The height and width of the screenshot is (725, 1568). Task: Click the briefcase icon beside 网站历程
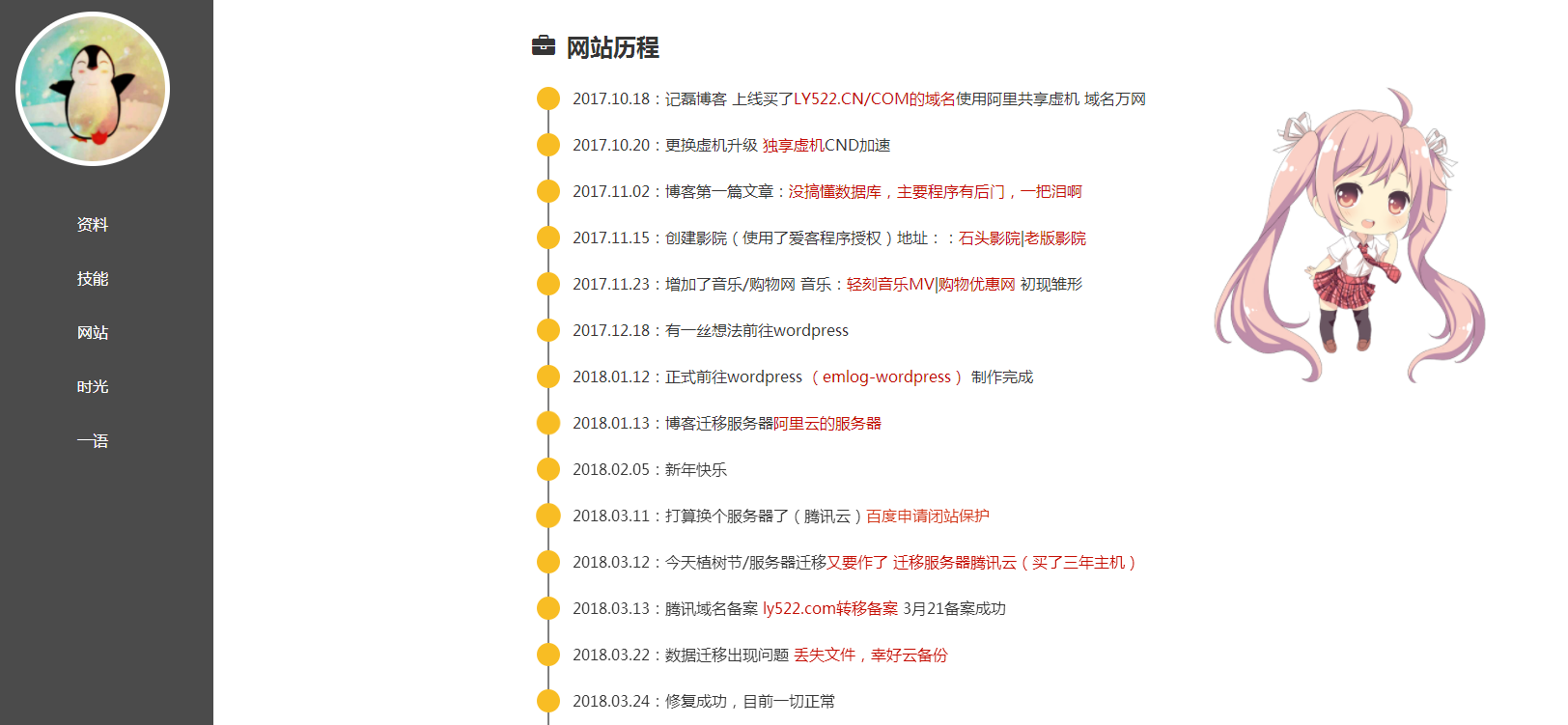[544, 46]
